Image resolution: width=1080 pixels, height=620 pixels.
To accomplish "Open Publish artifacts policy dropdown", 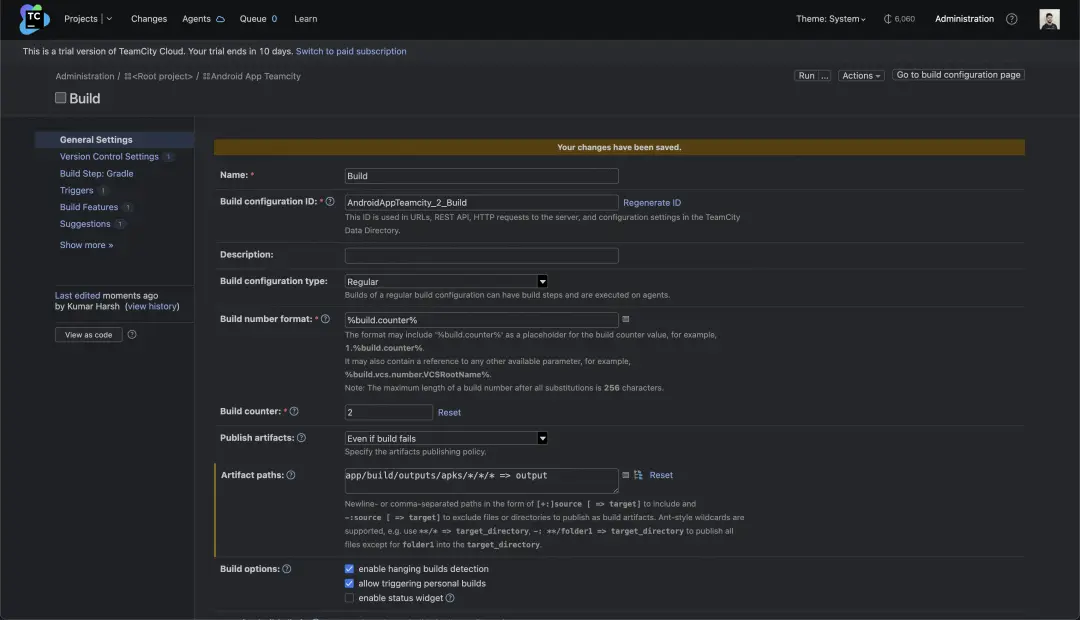I will pyautogui.click(x=446, y=438).
